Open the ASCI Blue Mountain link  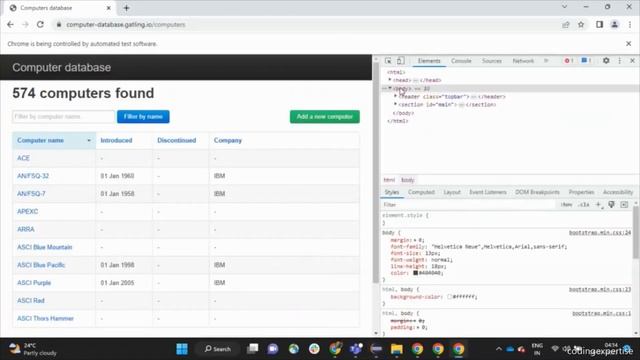click(x=44, y=247)
